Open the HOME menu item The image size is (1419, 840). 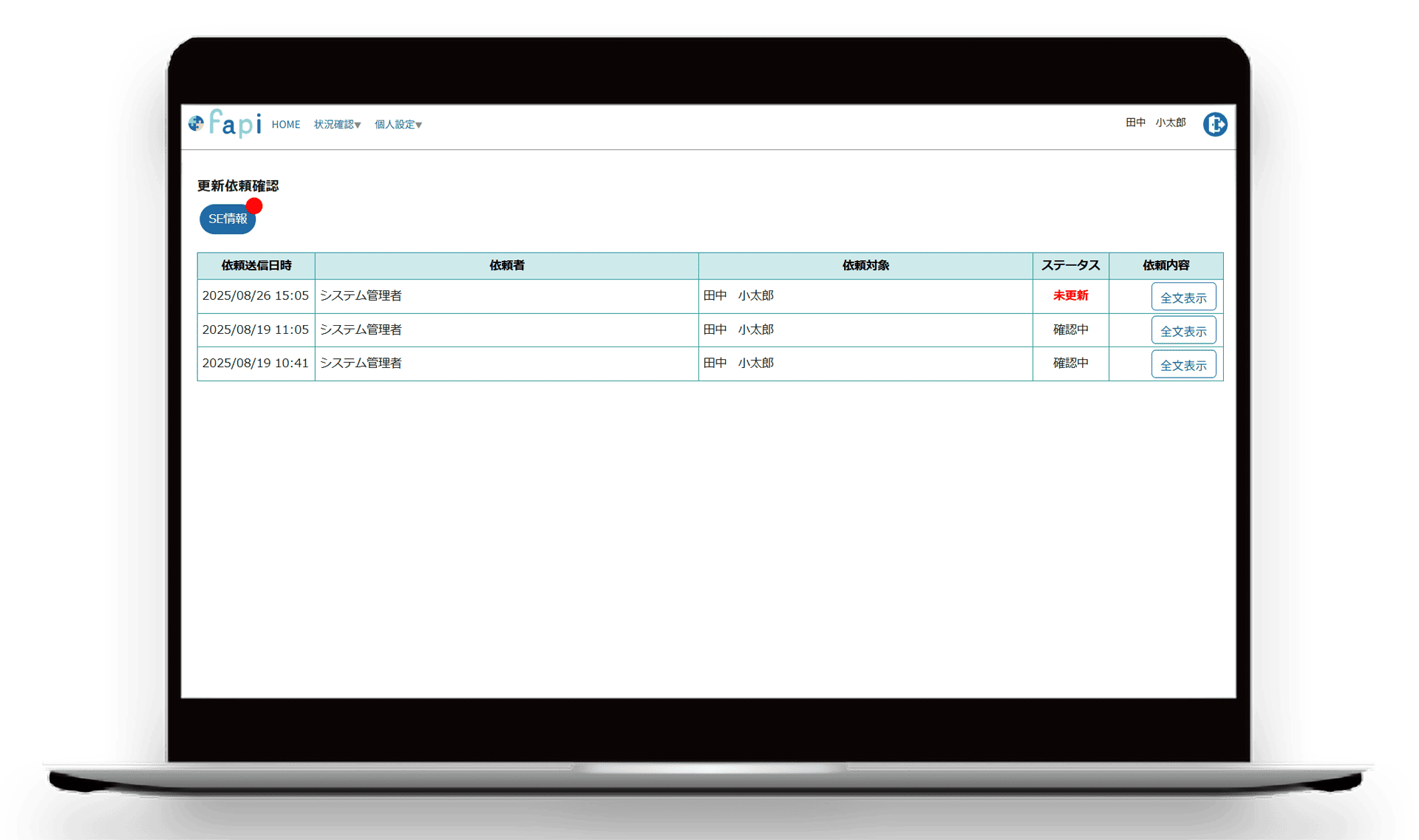(x=285, y=125)
